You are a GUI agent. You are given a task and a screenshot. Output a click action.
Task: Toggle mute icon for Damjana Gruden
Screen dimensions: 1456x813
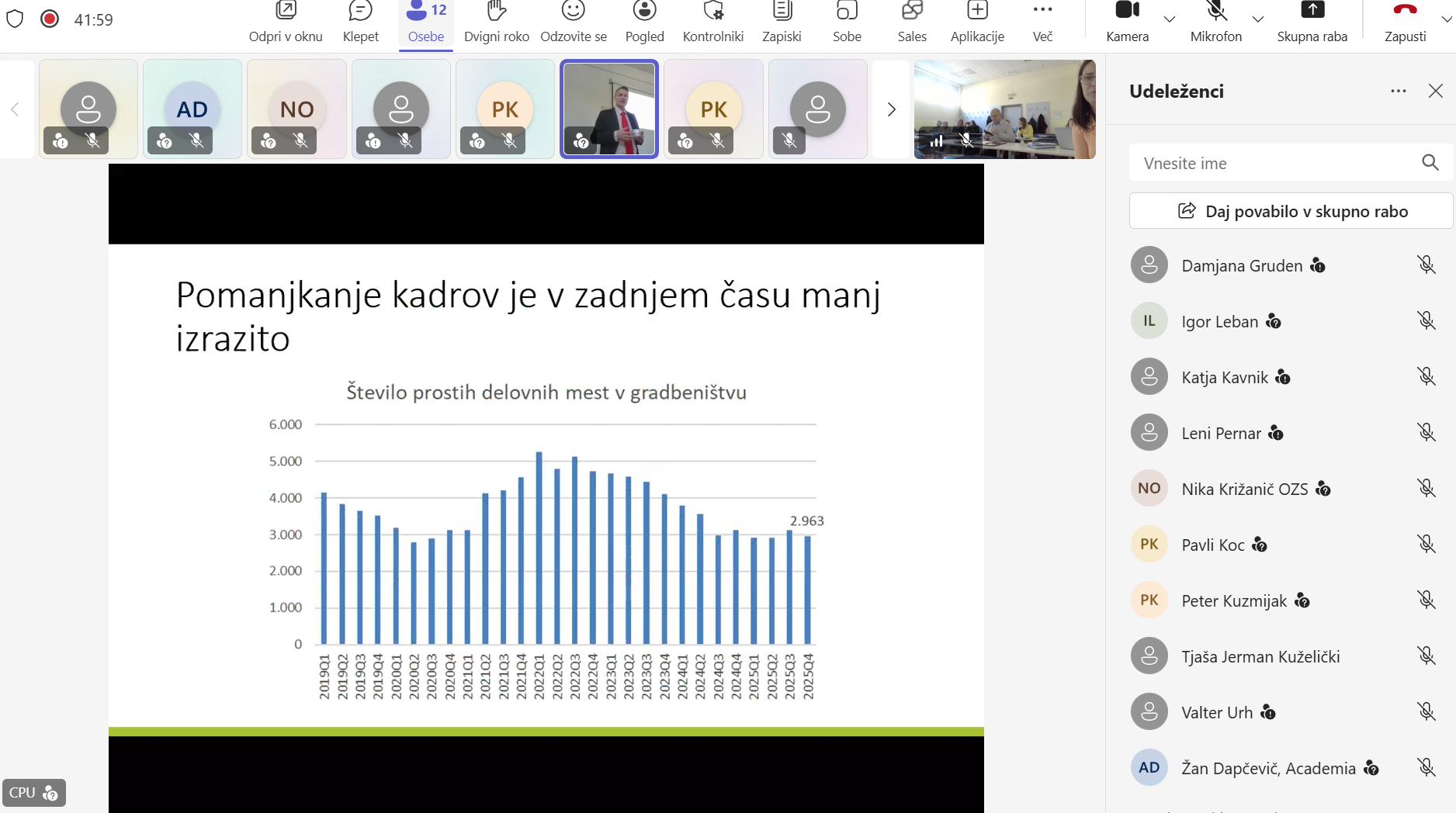coord(1426,265)
